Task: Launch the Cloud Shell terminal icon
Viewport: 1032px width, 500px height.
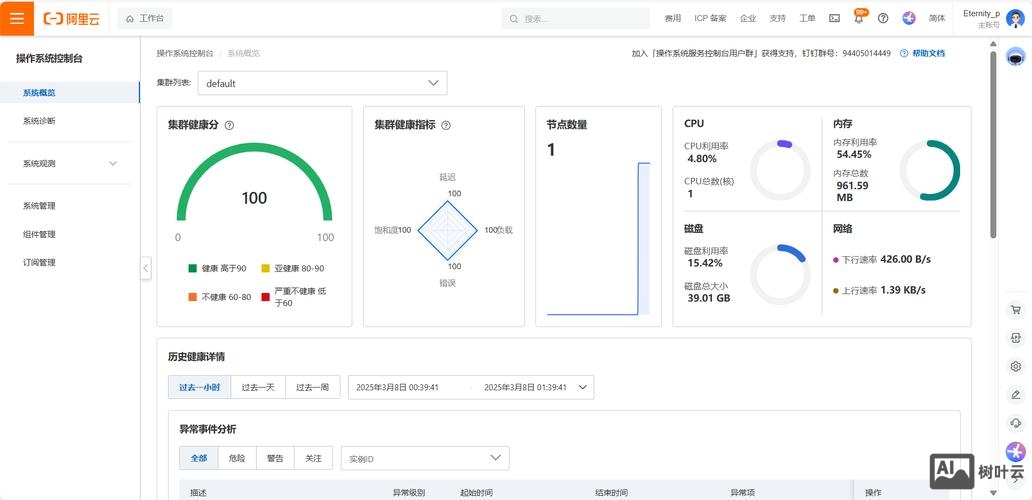Action: 834,18
